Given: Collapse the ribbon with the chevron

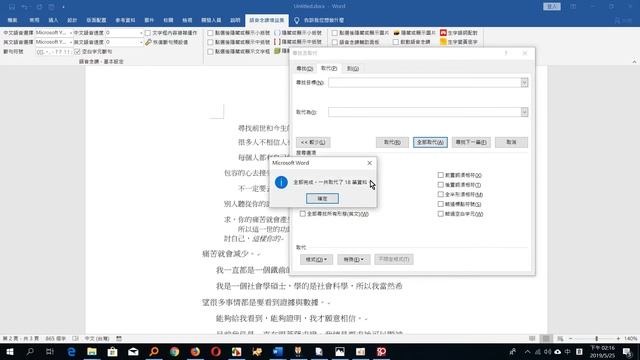Looking at the screenshot, I should 634,62.
